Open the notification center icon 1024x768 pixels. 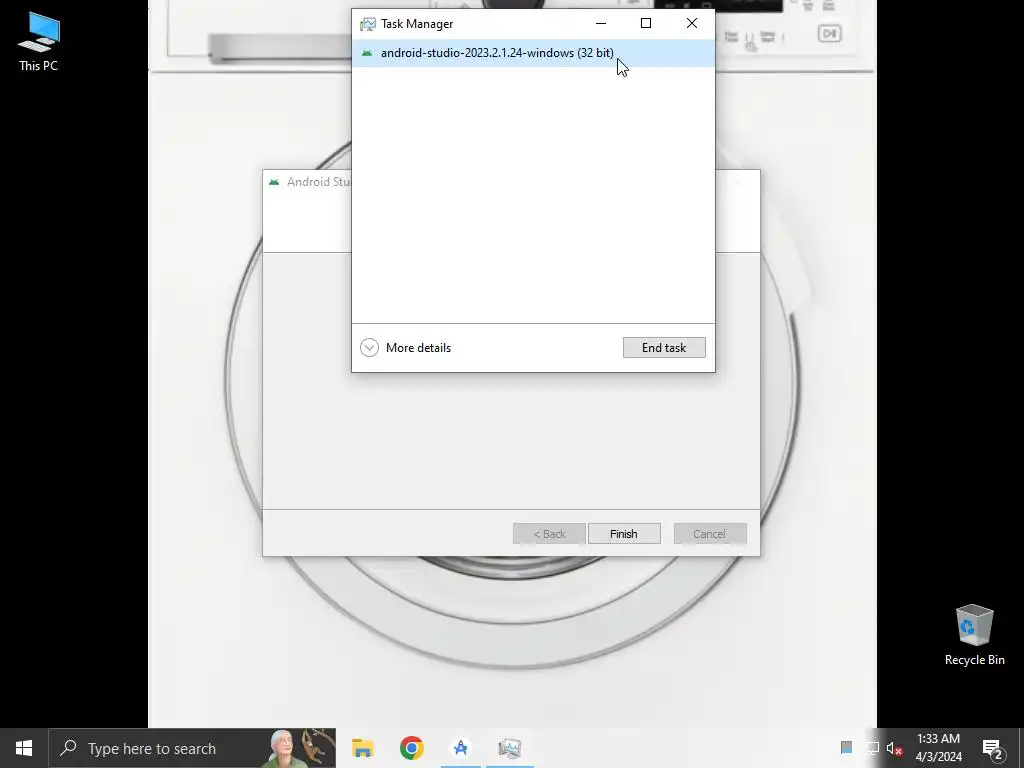992,748
